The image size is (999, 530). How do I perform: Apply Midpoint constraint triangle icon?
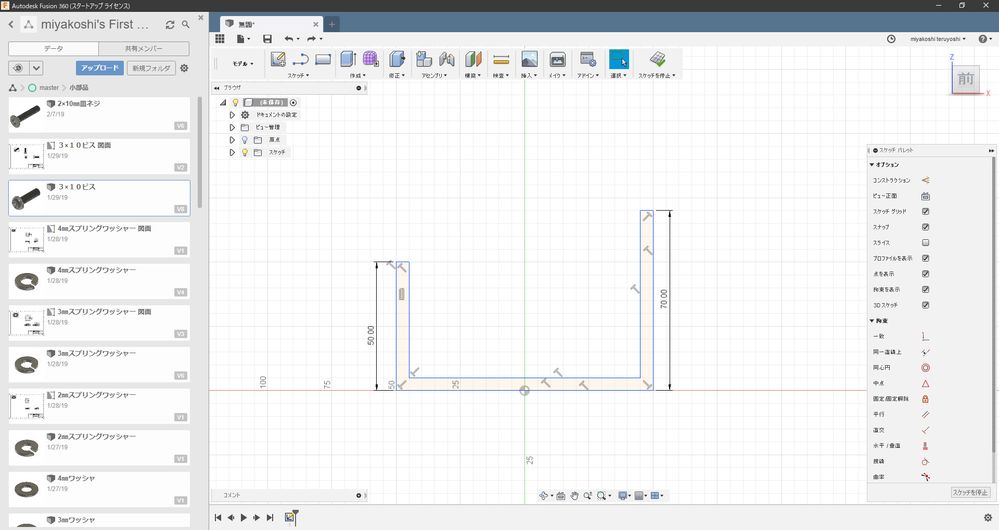[925, 383]
